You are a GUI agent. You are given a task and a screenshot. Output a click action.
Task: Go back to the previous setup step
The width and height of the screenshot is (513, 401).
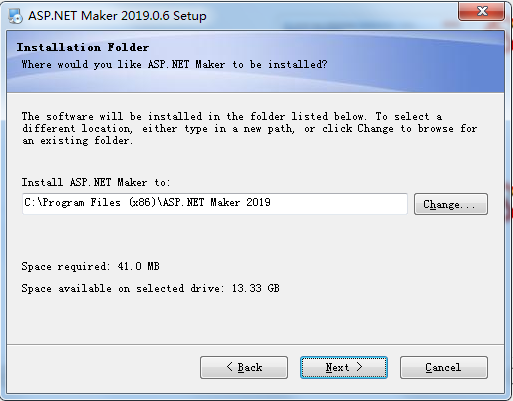244,367
